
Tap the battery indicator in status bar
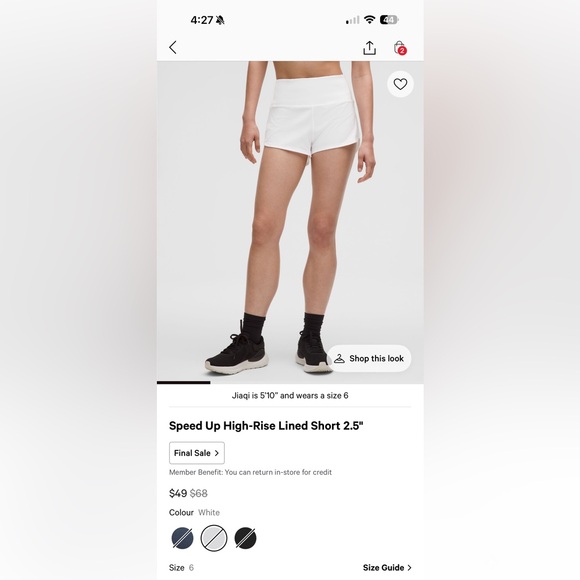click(x=389, y=20)
